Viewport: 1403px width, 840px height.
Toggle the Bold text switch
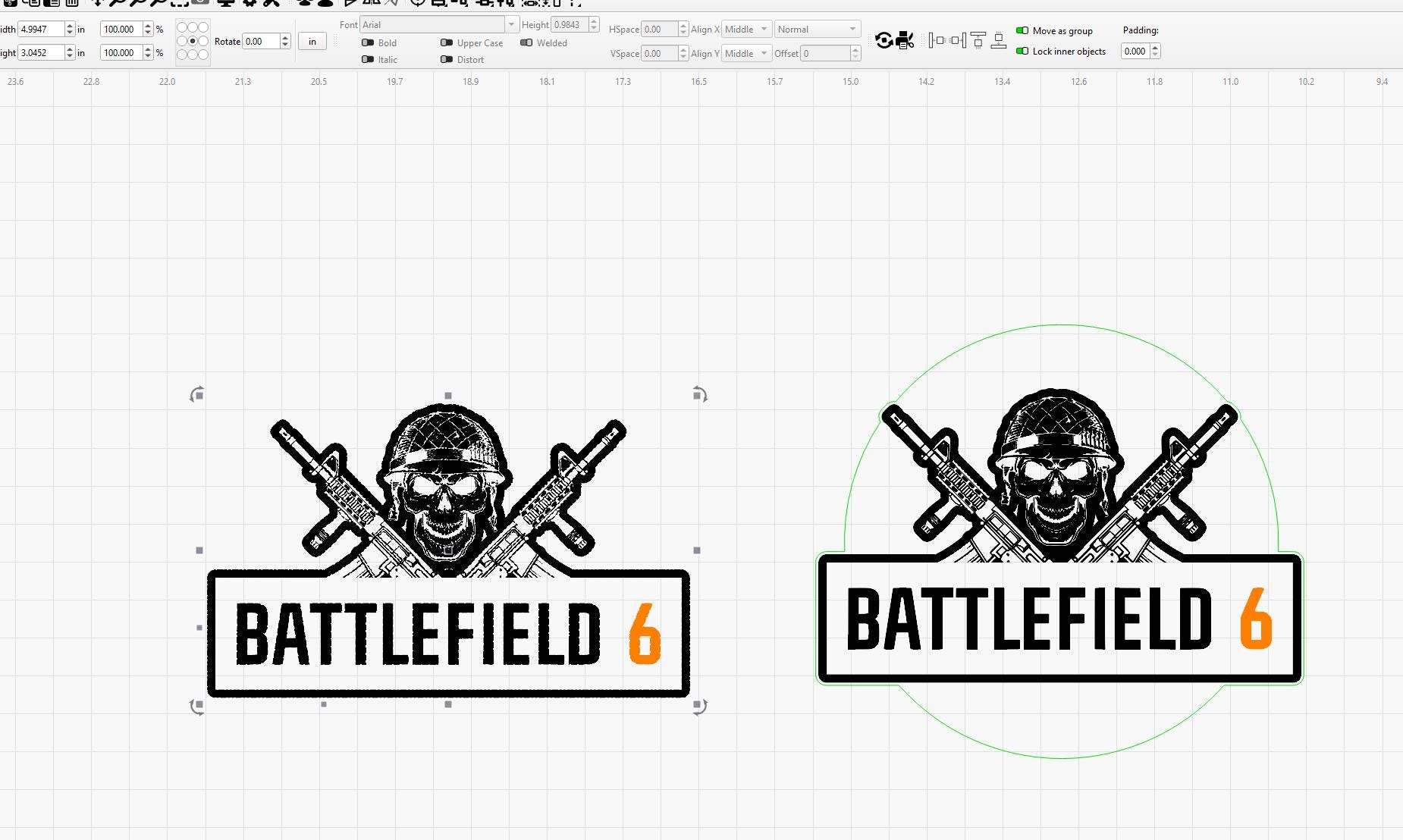tap(368, 42)
